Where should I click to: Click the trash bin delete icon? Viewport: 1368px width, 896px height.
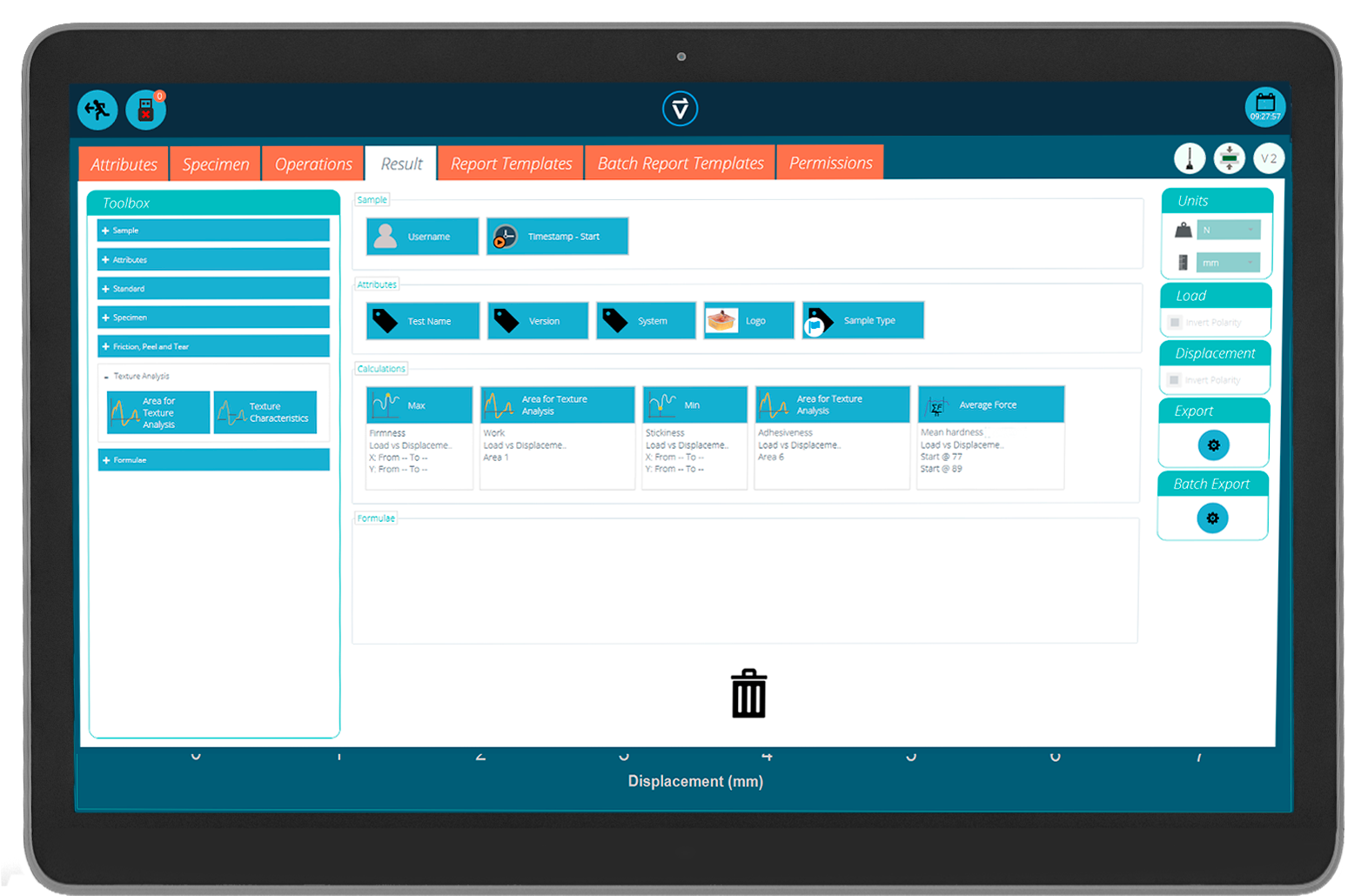(x=748, y=693)
